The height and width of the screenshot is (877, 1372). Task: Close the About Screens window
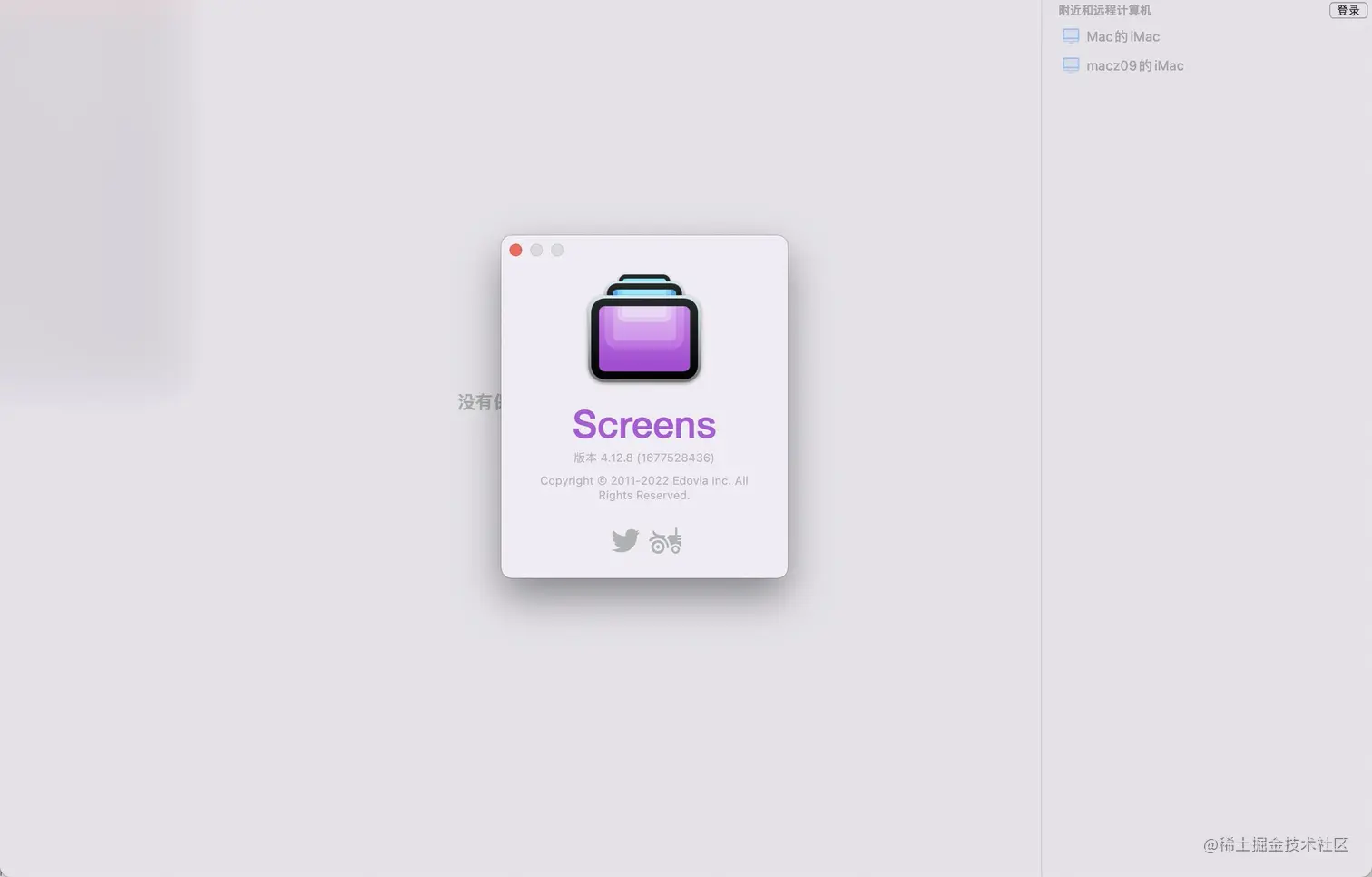pyautogui.click(x=515, y=250)
